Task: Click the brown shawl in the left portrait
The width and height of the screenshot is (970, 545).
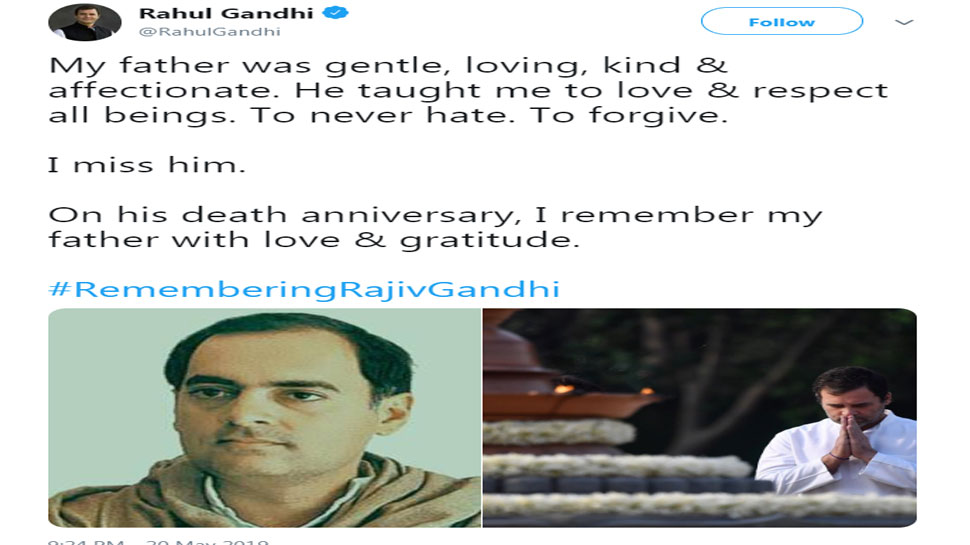Action: coord(265,495)
